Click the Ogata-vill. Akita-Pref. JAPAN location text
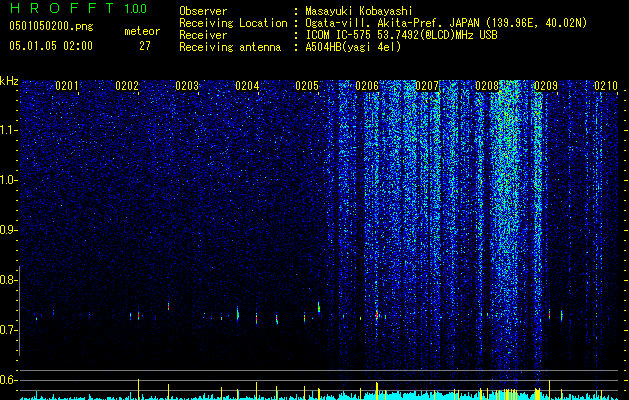Screen dimensions: 629x400 pos(446,23)
